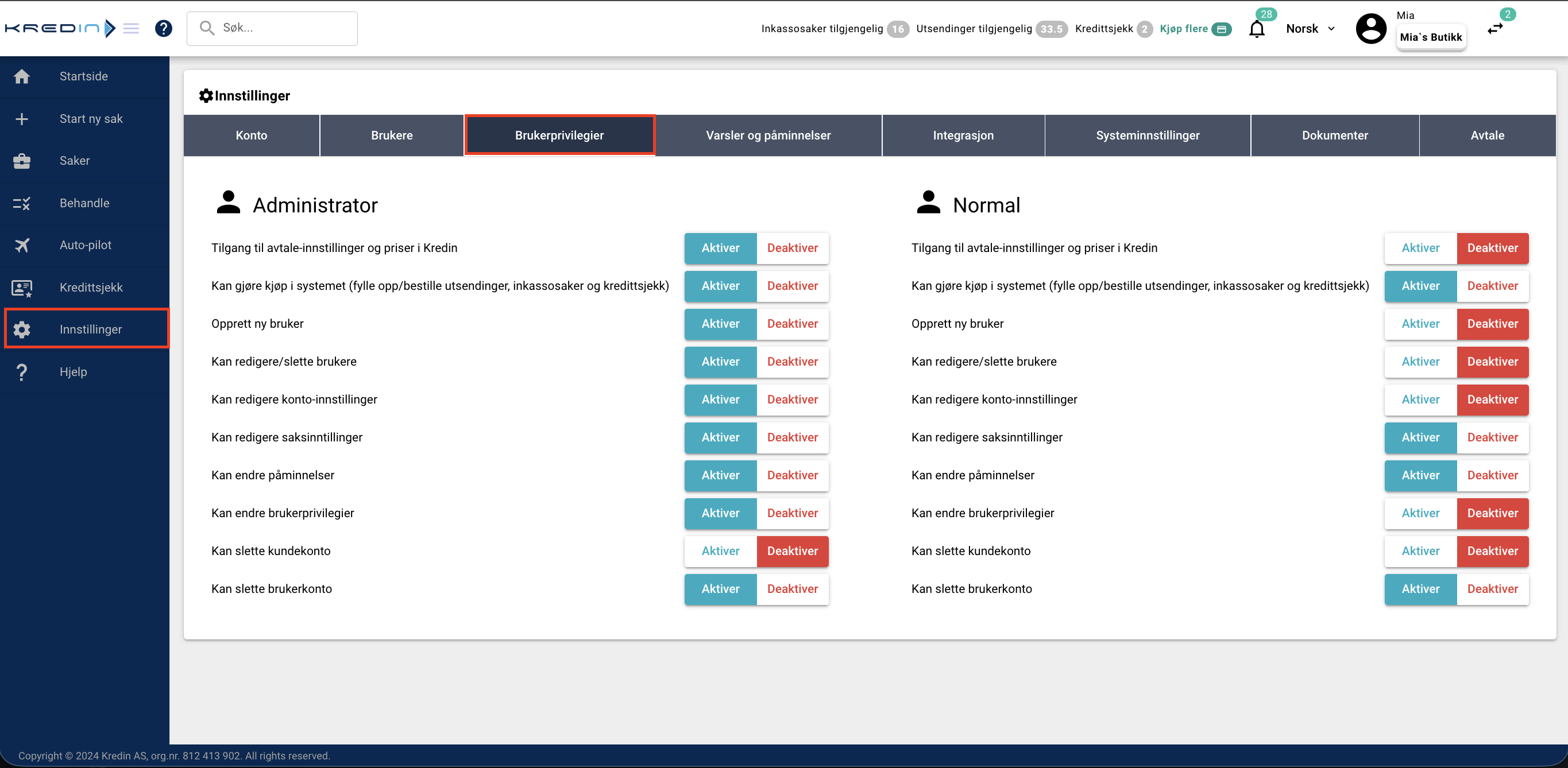Open the Norsk language dropdown
Screen dimensions: 1568x768
(1310, 29)
